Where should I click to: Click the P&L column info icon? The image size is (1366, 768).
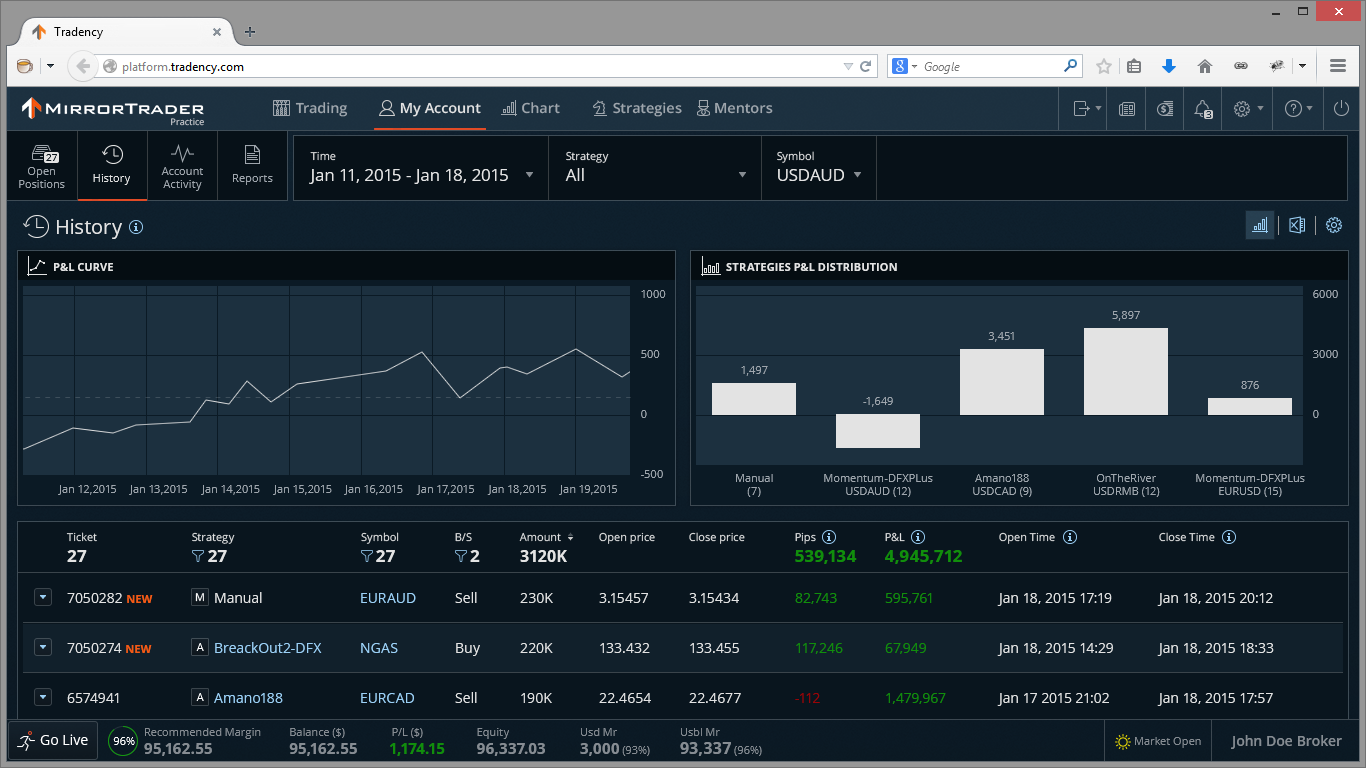coord(918,537)
